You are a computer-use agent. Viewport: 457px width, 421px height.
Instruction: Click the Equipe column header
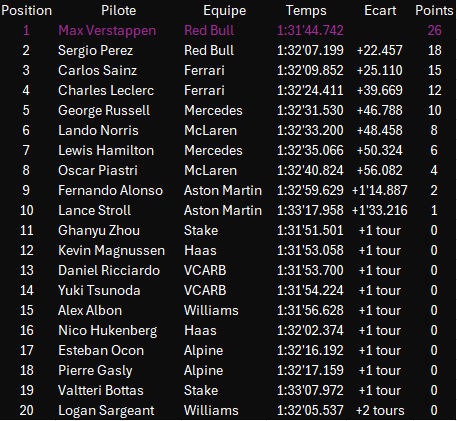tap(225, 11)
